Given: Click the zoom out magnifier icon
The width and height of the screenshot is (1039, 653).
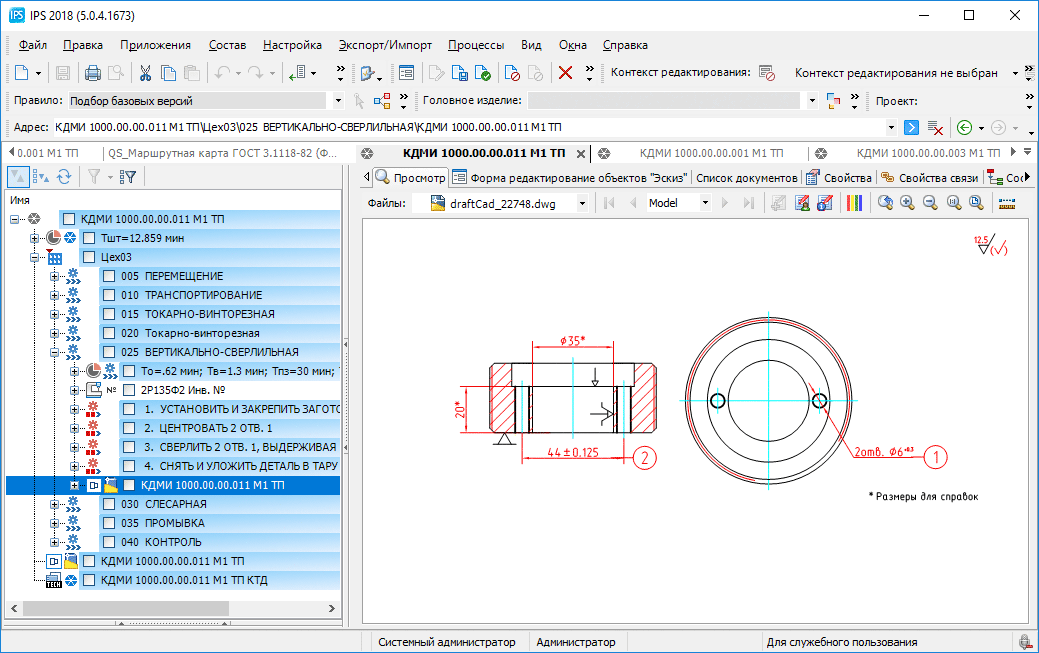Looking at the screenshot, I should (x=930, y=203).
